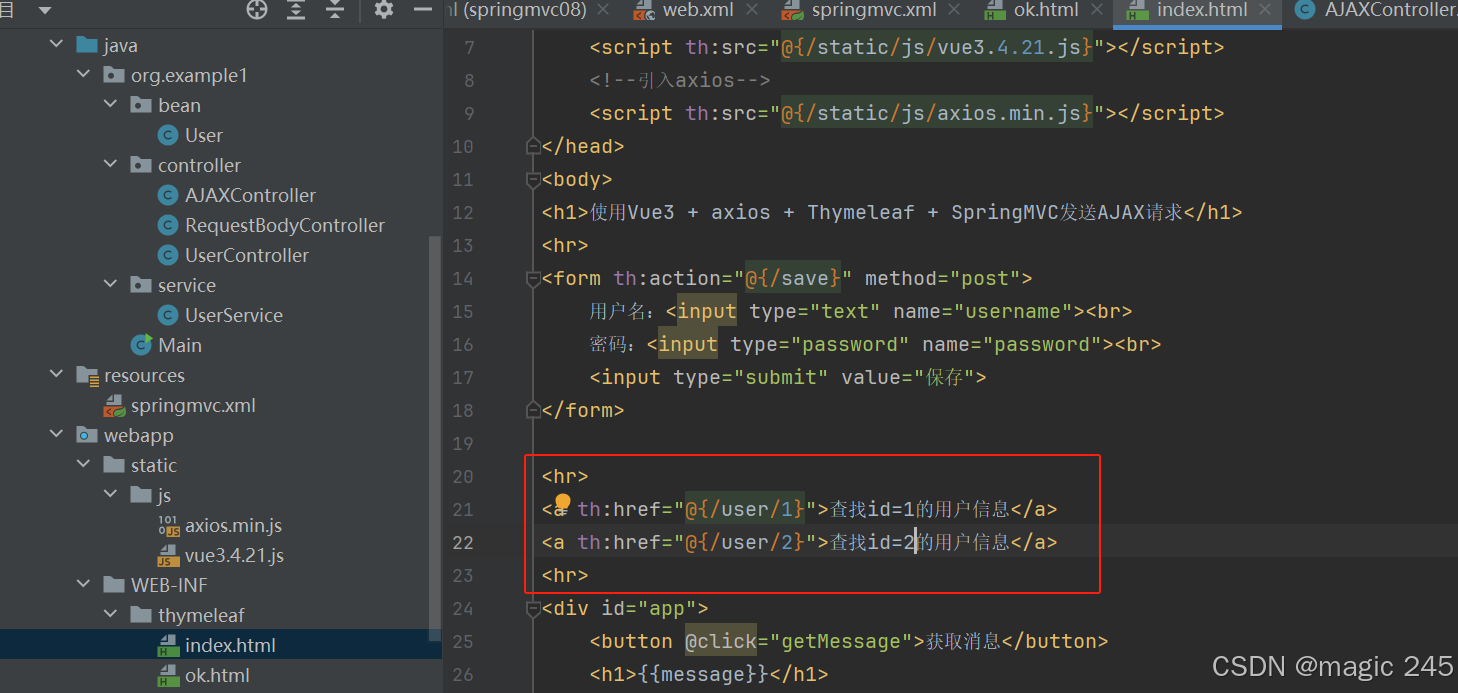The image size is (1458, 693).
Task: Collapse the java folder
Action: (56, 45)
